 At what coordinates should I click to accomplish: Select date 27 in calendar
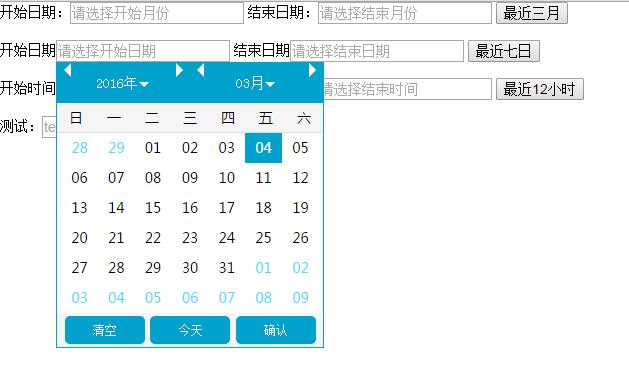tap(79, 268)
